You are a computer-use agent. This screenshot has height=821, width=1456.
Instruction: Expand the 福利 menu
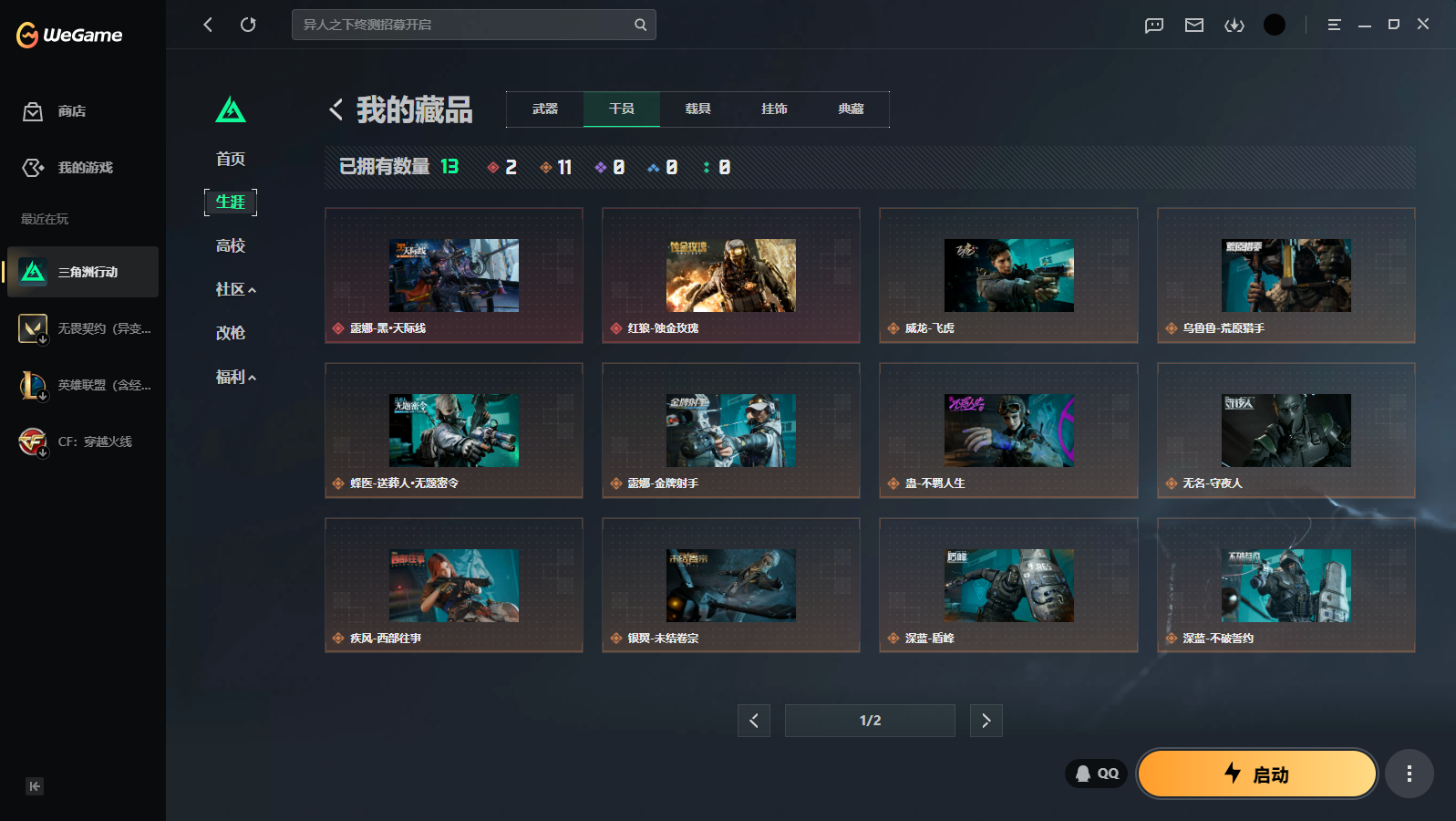coord(235,377)
